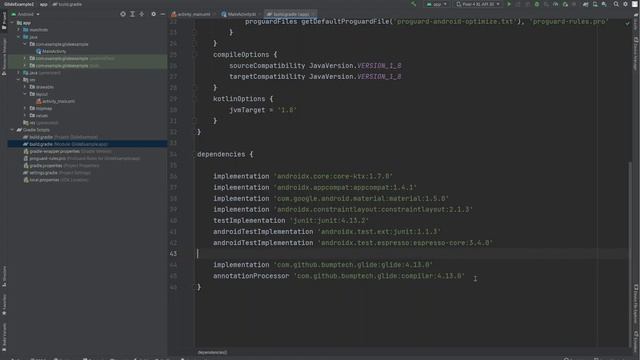Collapse the java folder node
This screenshot has width=640, height=360.
19,37
